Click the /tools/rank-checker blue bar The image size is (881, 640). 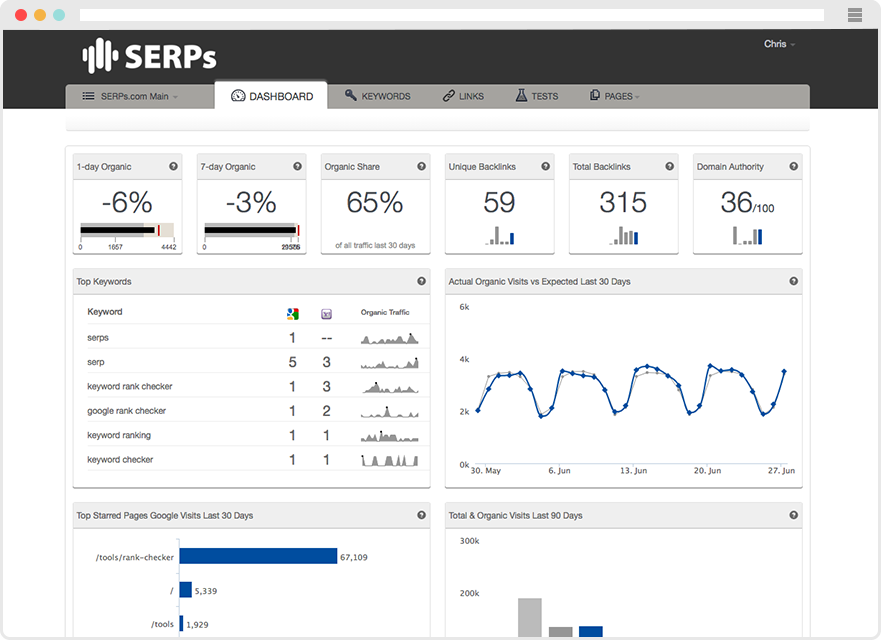pos(258,556)
